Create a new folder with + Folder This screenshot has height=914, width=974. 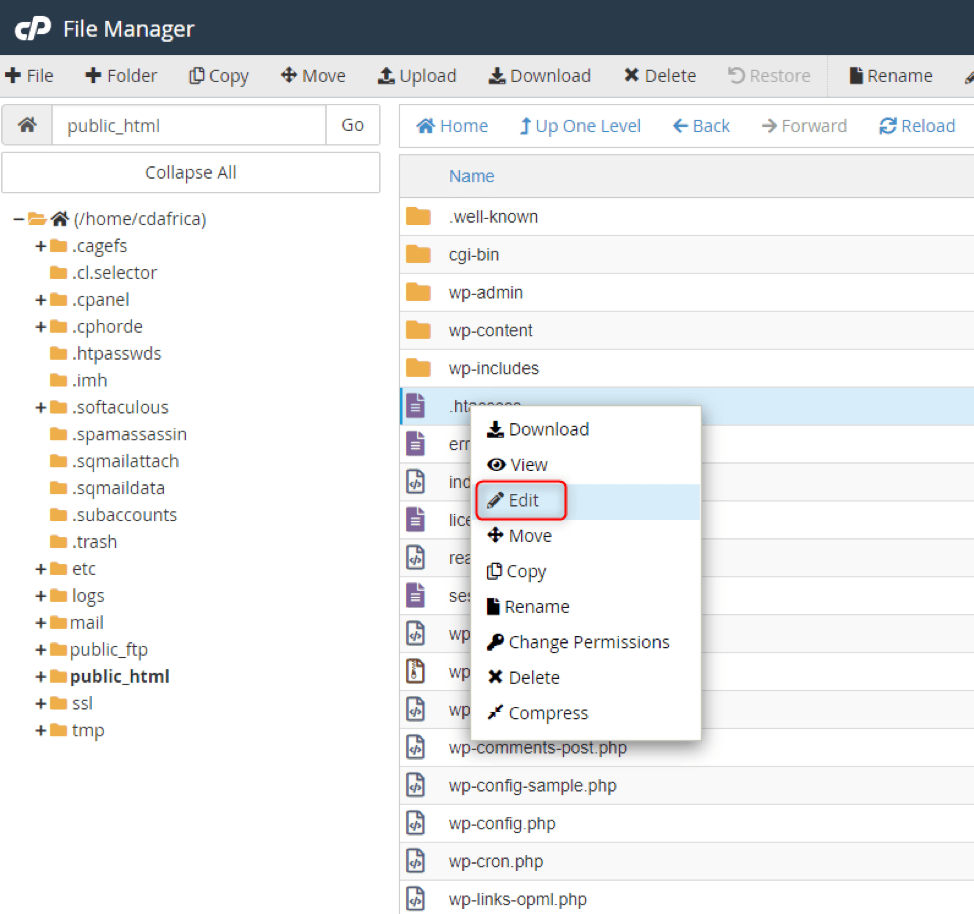coord(121,76)
